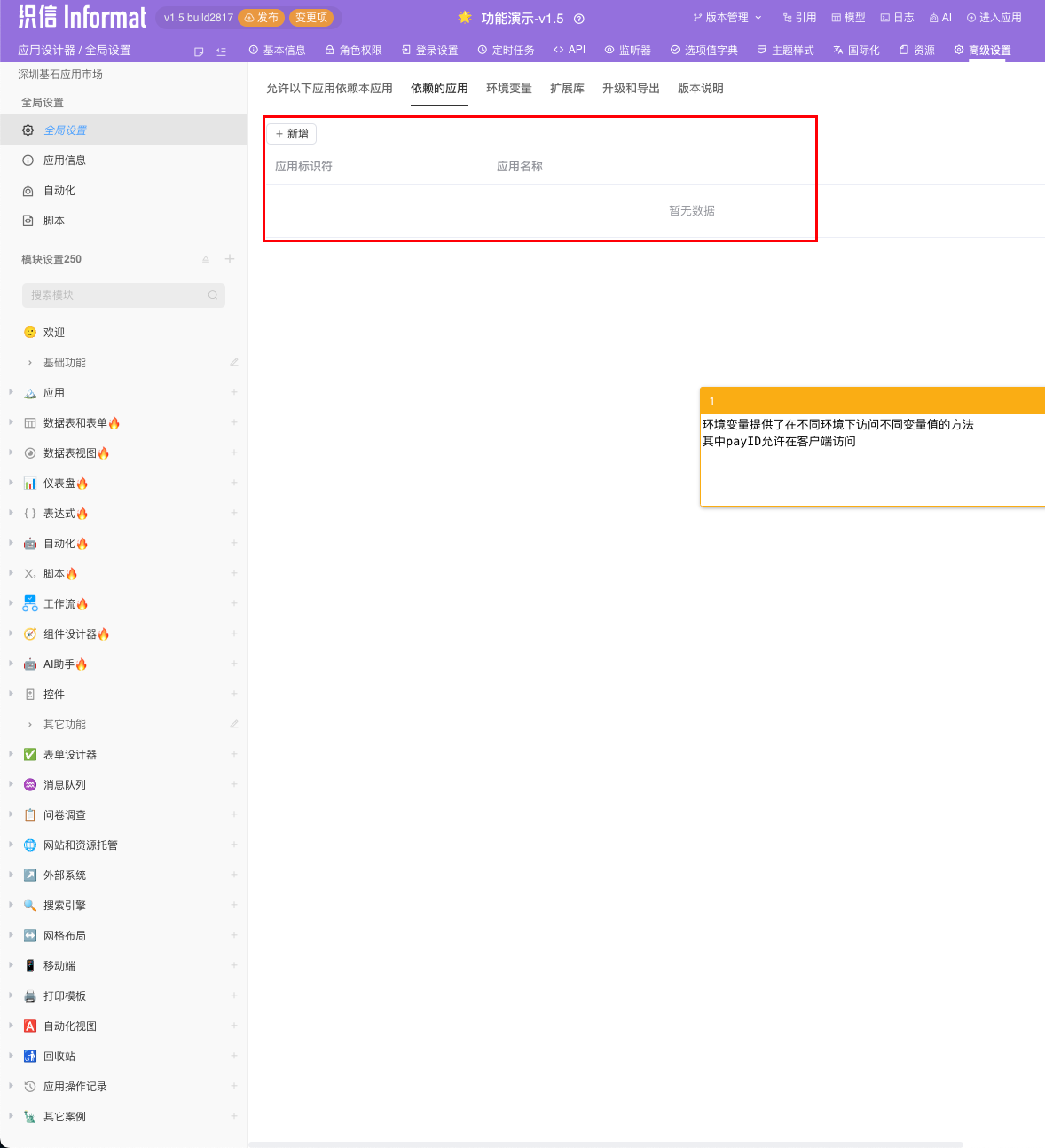Click 进入应用 to enter the application
The width and height of the screenshot is (1045, 1148).
[994, 17]
